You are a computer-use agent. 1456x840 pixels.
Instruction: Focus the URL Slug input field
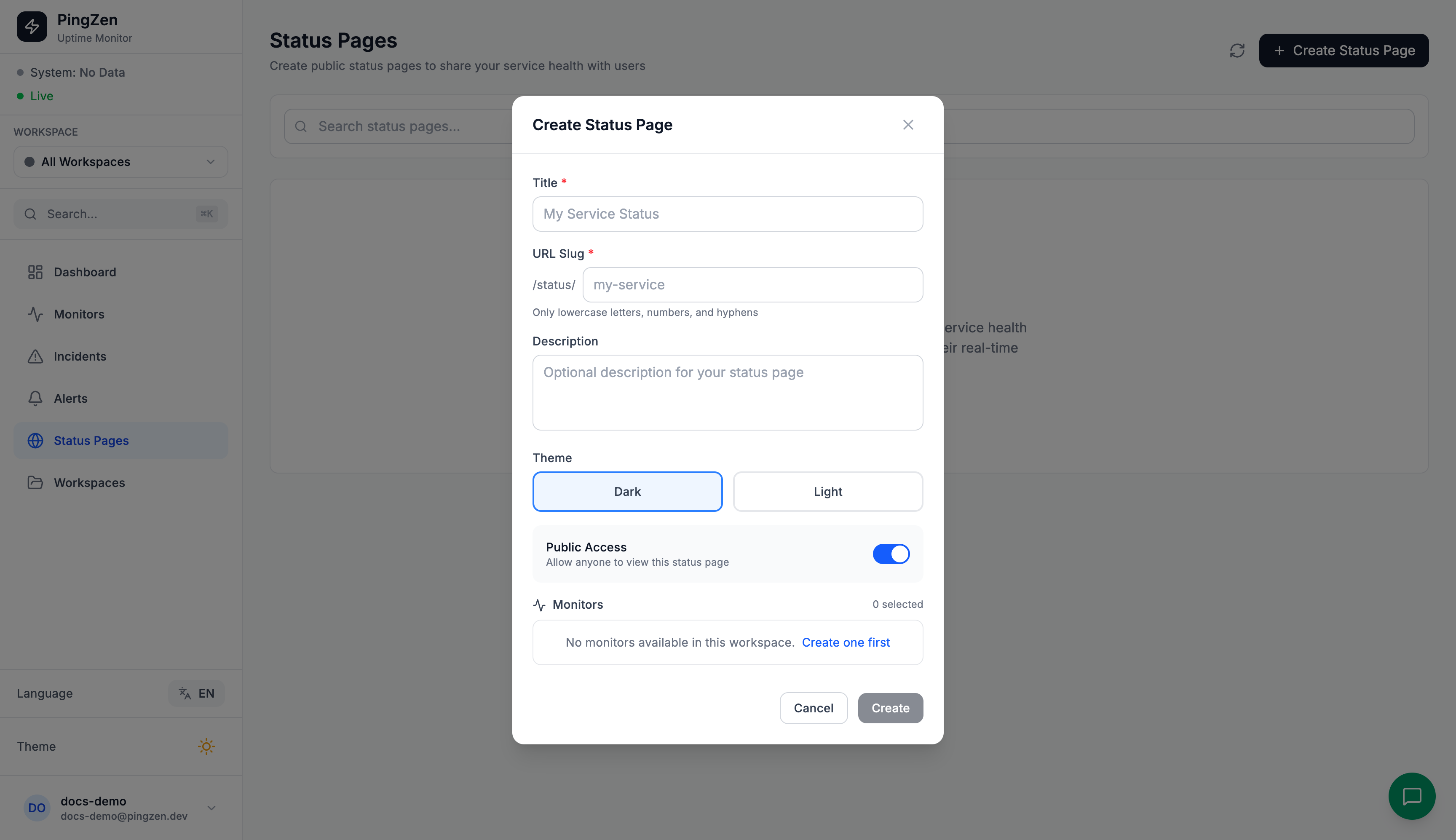click(752, 285)
